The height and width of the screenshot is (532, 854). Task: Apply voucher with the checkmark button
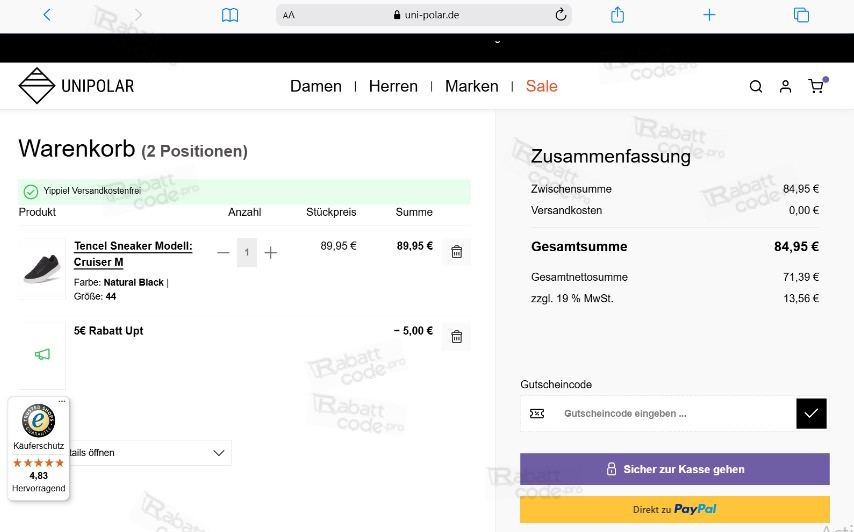click(811, 414)
